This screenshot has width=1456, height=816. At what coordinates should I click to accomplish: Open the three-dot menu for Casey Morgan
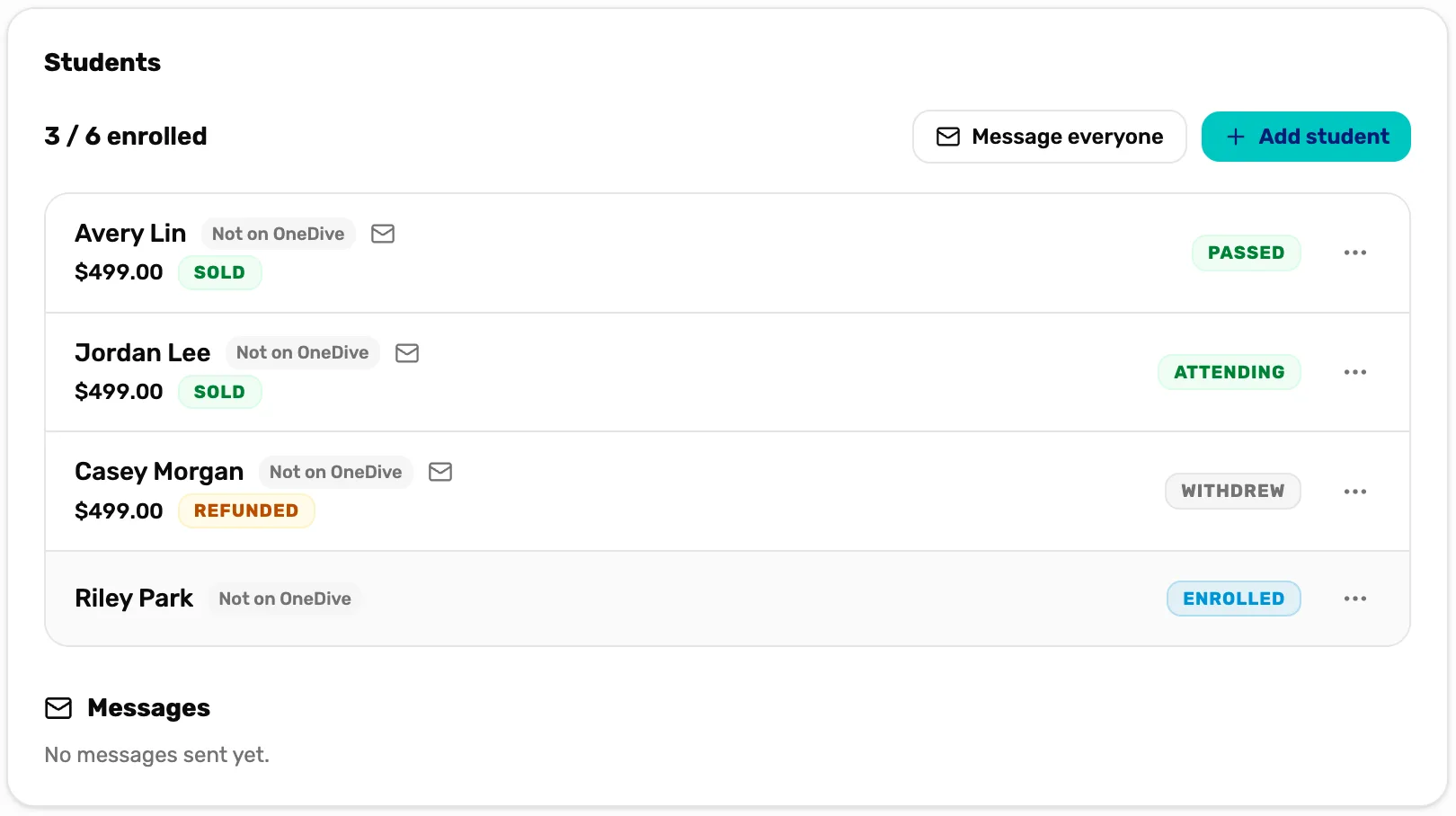tap(1355, 492)
